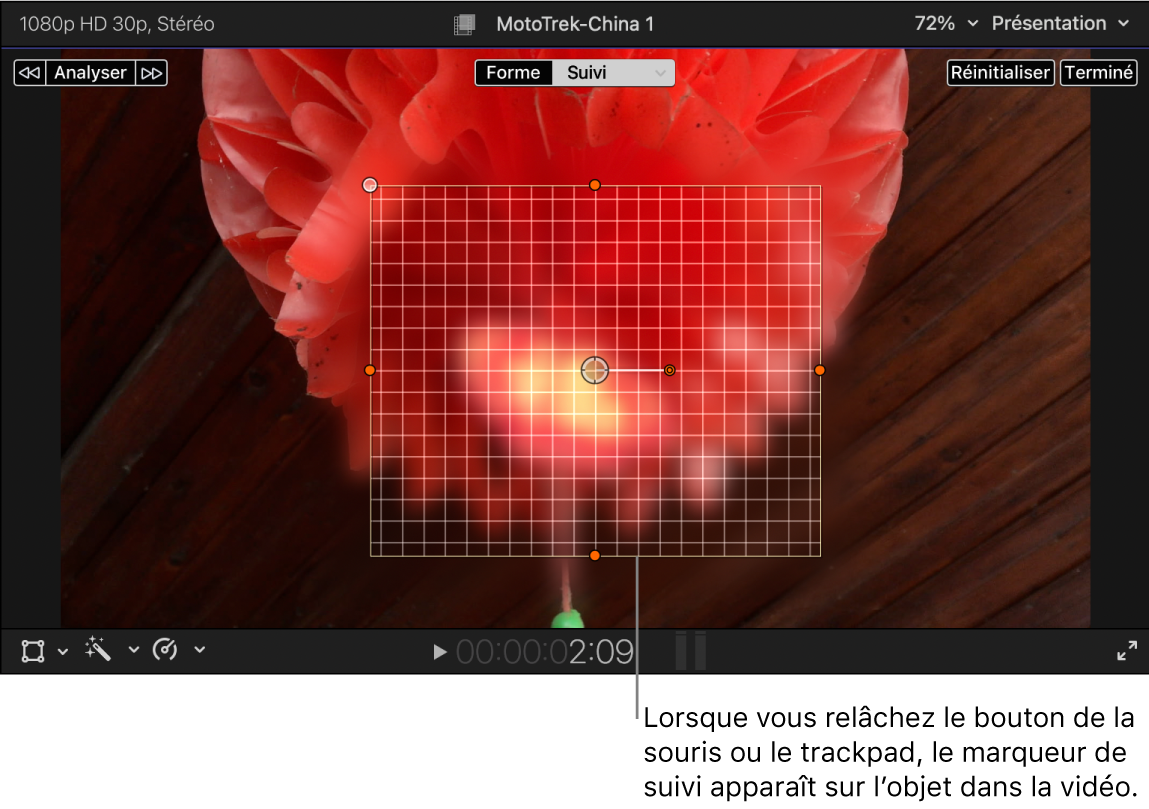Enter full screen with the expand arrows icon
1149x809 pixels.
pyautogui.click(x=1127, y=651)
